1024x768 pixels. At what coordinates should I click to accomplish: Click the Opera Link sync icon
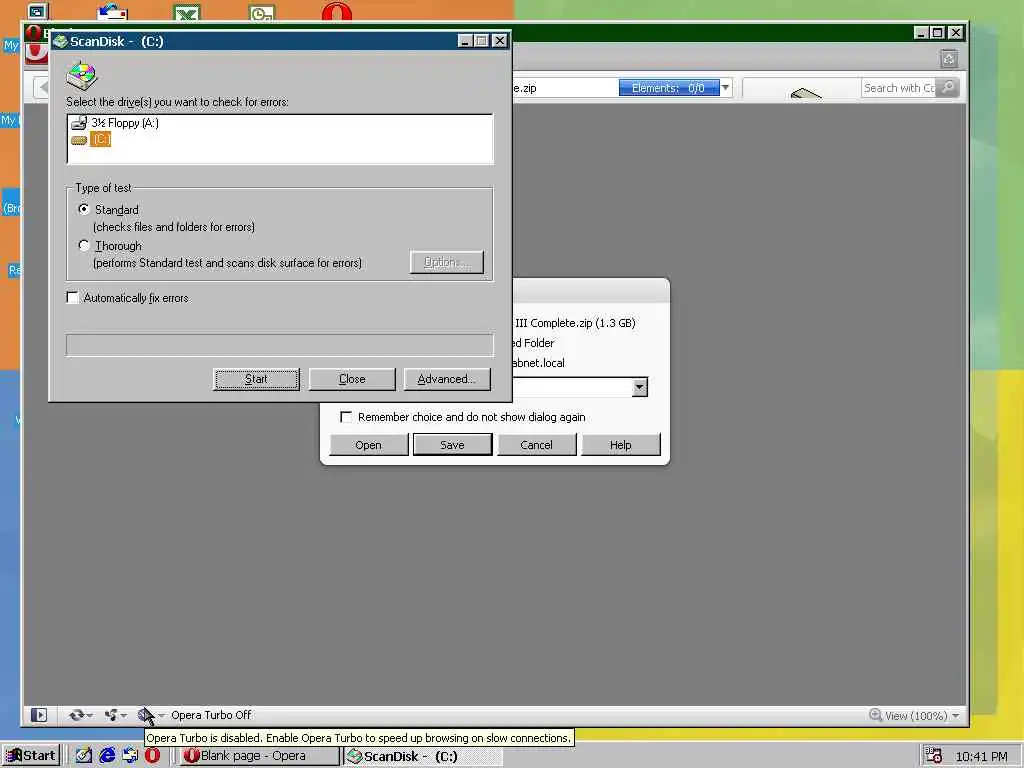pos(76,715)
